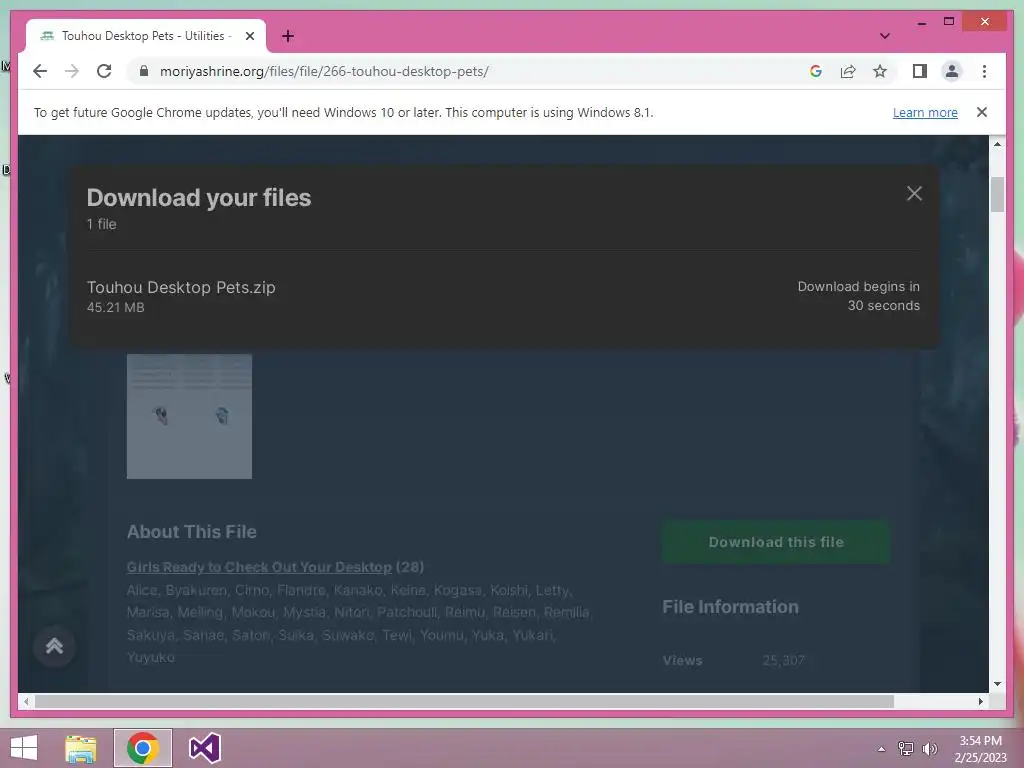This screenshot has width=1024, height=768.
Task: Click the horizontal scrollbar right arrow
Action: pyautogui.click(x=980, y=701)
